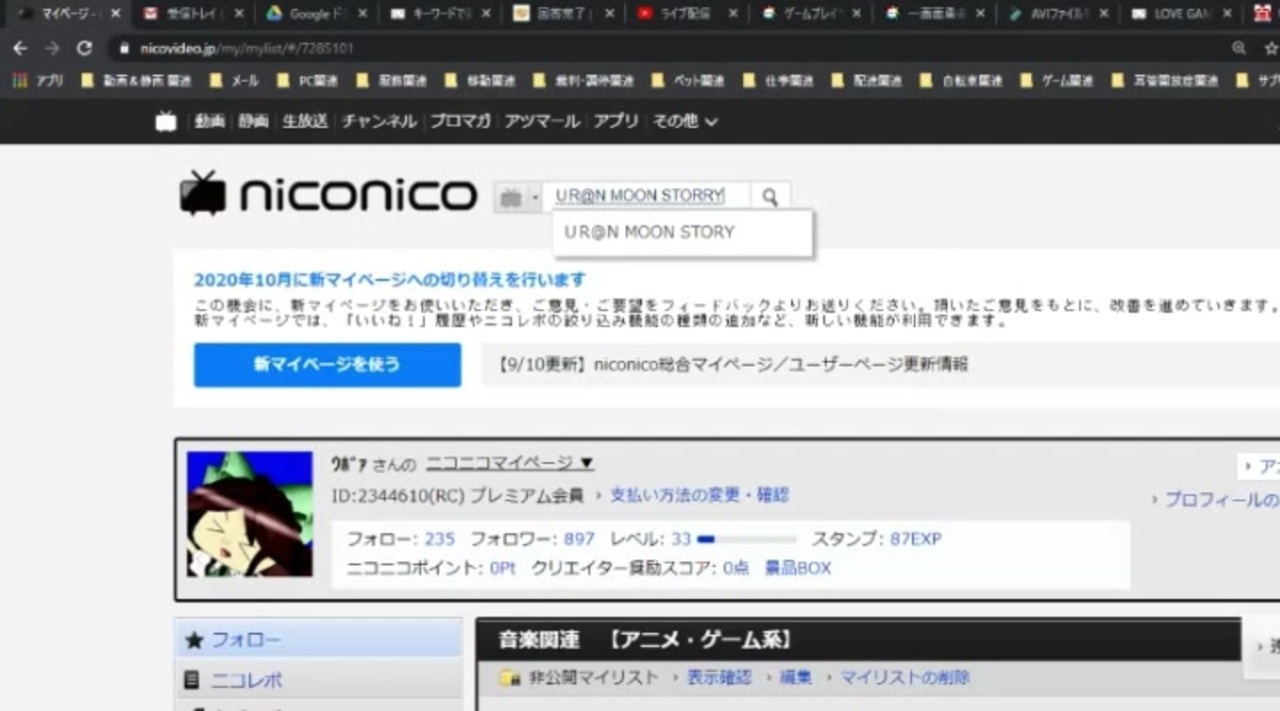Click the user avatar thumbnail
Image resolution: width=1280 pixels, height=711 pixels.
pyautogui.click(x=250, y=513)
